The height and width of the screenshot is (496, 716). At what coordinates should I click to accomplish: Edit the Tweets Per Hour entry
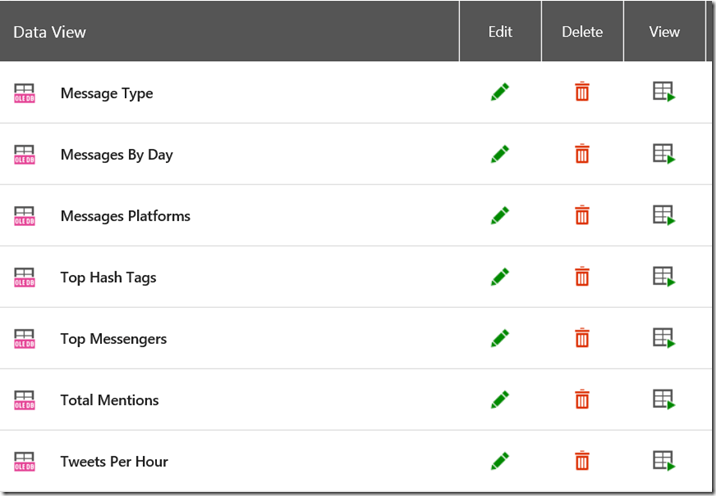tap(500, 461)
